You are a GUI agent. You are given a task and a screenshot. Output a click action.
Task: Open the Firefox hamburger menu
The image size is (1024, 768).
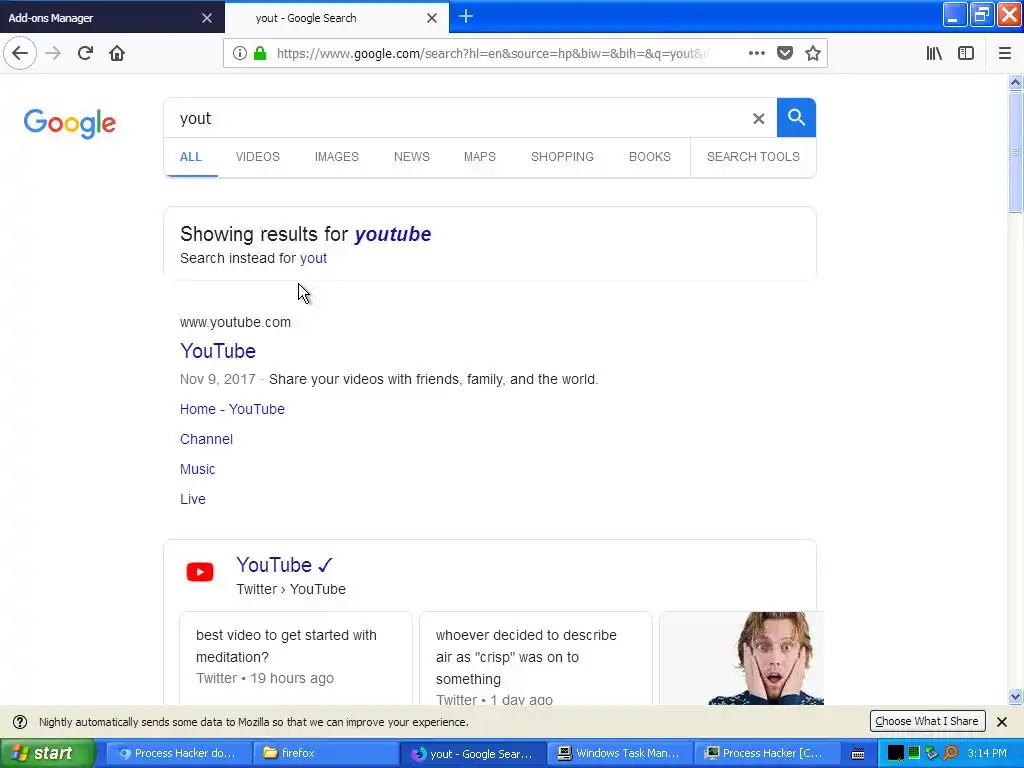(1004, 53)
